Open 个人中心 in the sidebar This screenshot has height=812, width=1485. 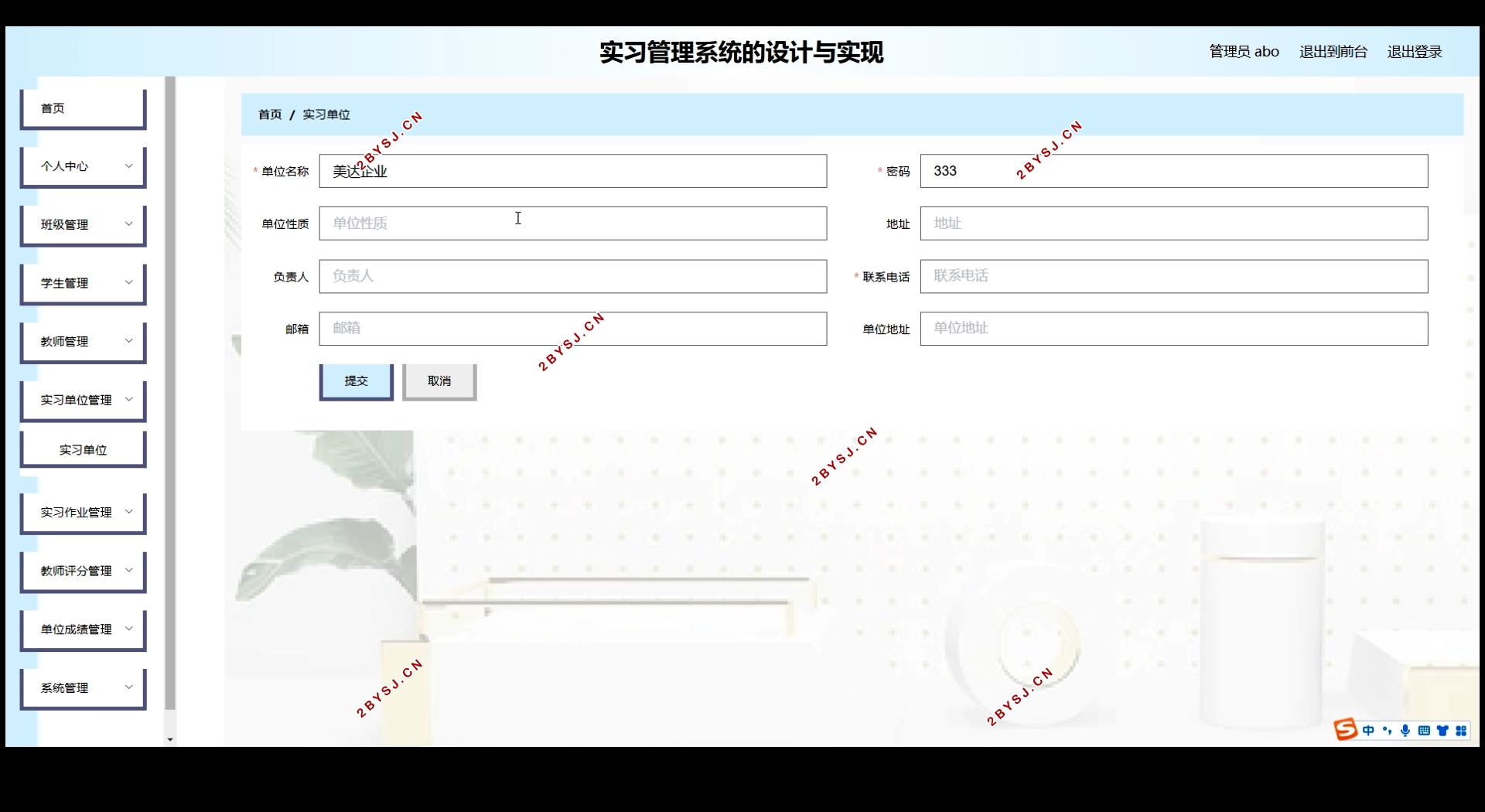pos(84,166)
